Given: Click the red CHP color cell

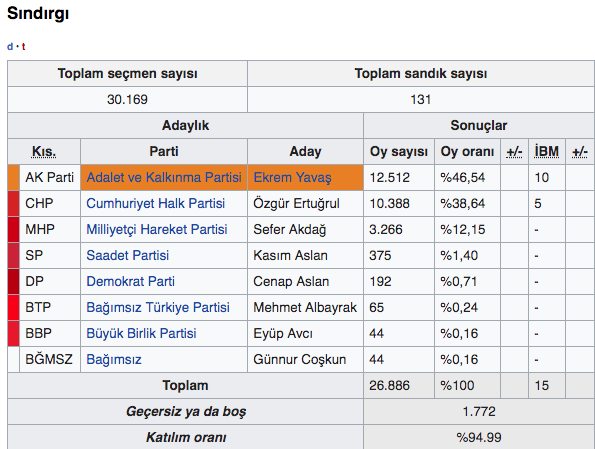Looking at the screenshot, I should [x=13, y=203].
